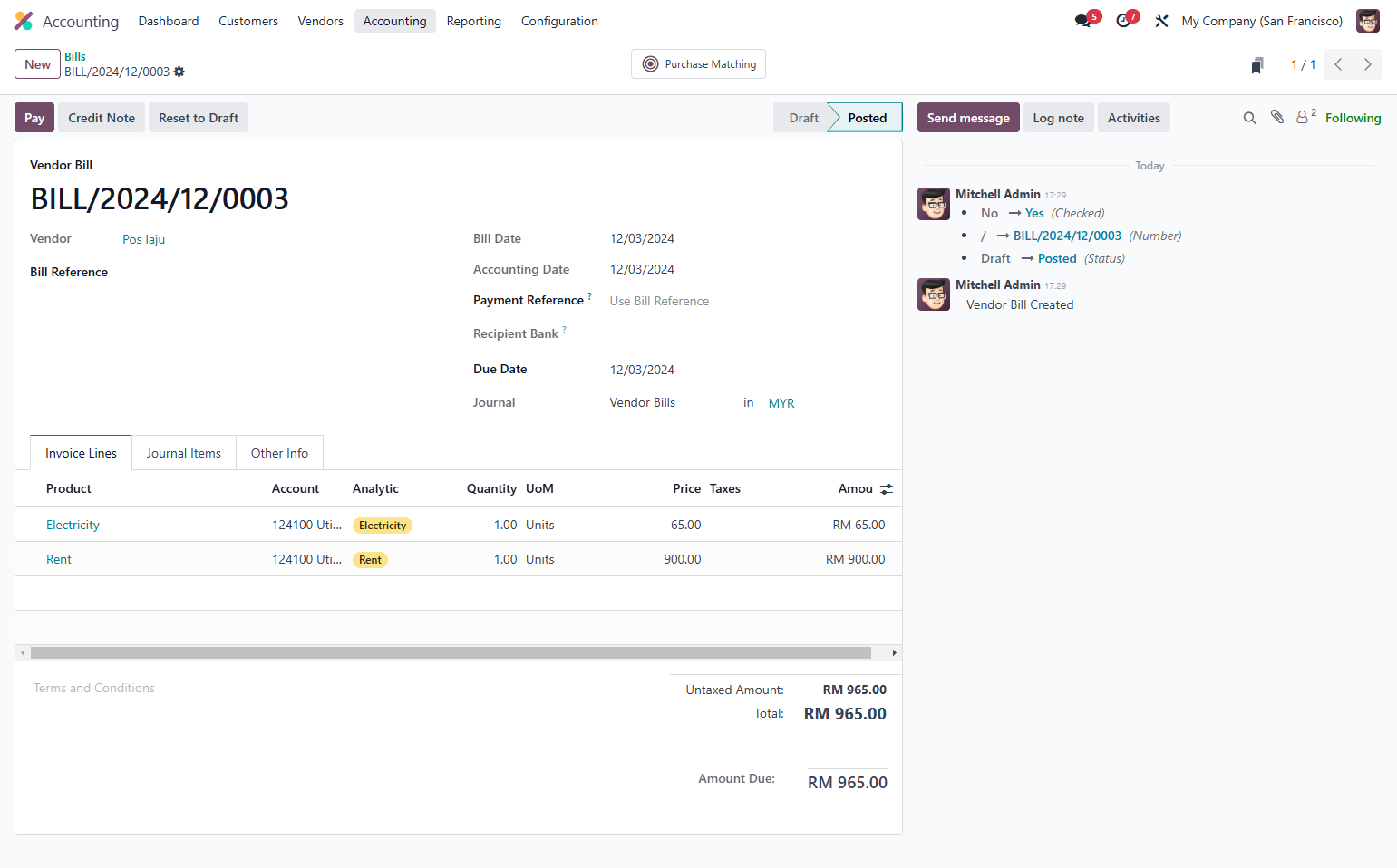Image resolution: width=1397 pixels, height=868 pixels.
Task: Open the company switcher My Company (San Francisco)
Action: (x=1262, y=21)
